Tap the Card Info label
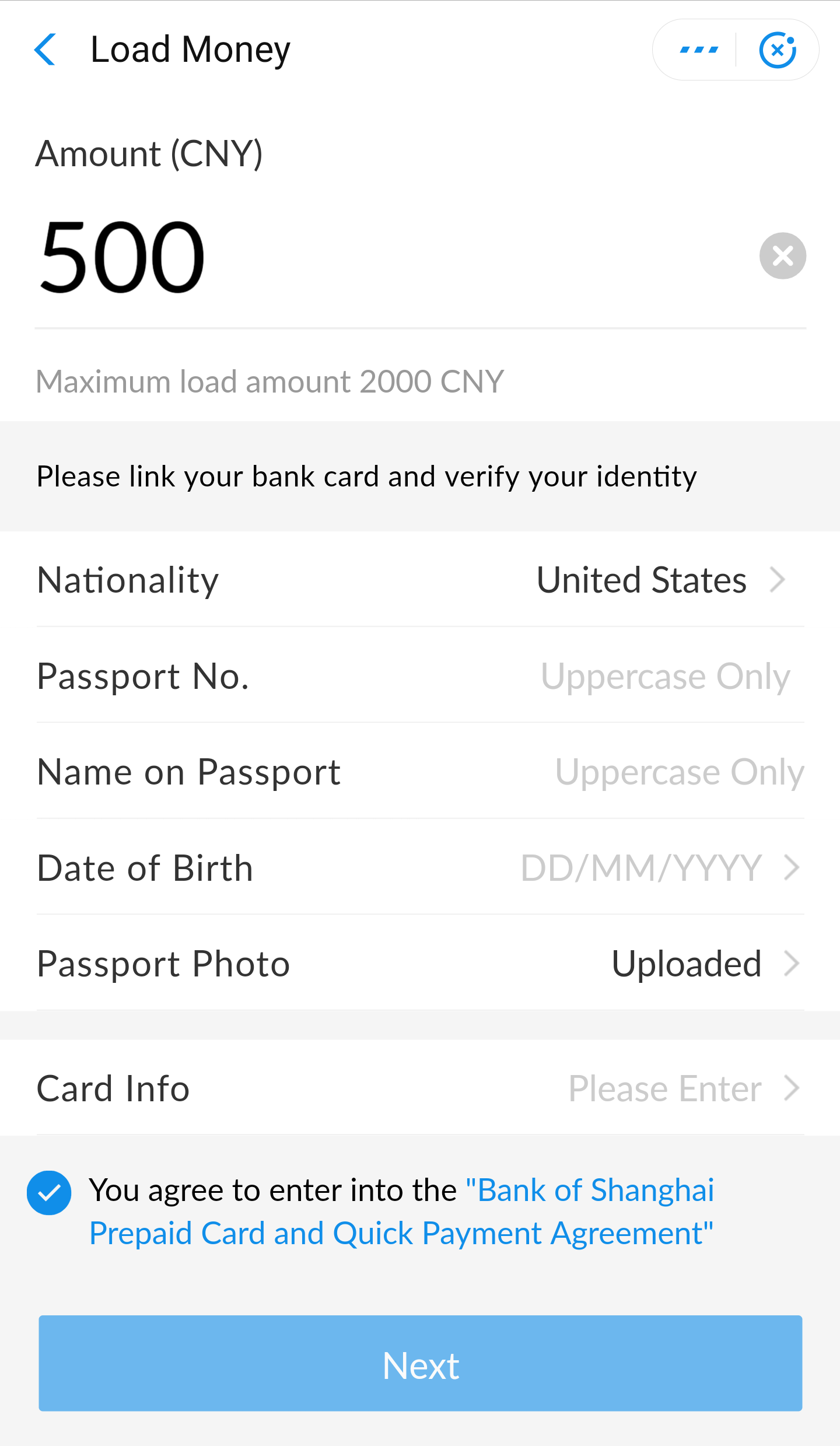This screenshot has width=840, height=1446. pyautogui.click(x=113, y=1088)
